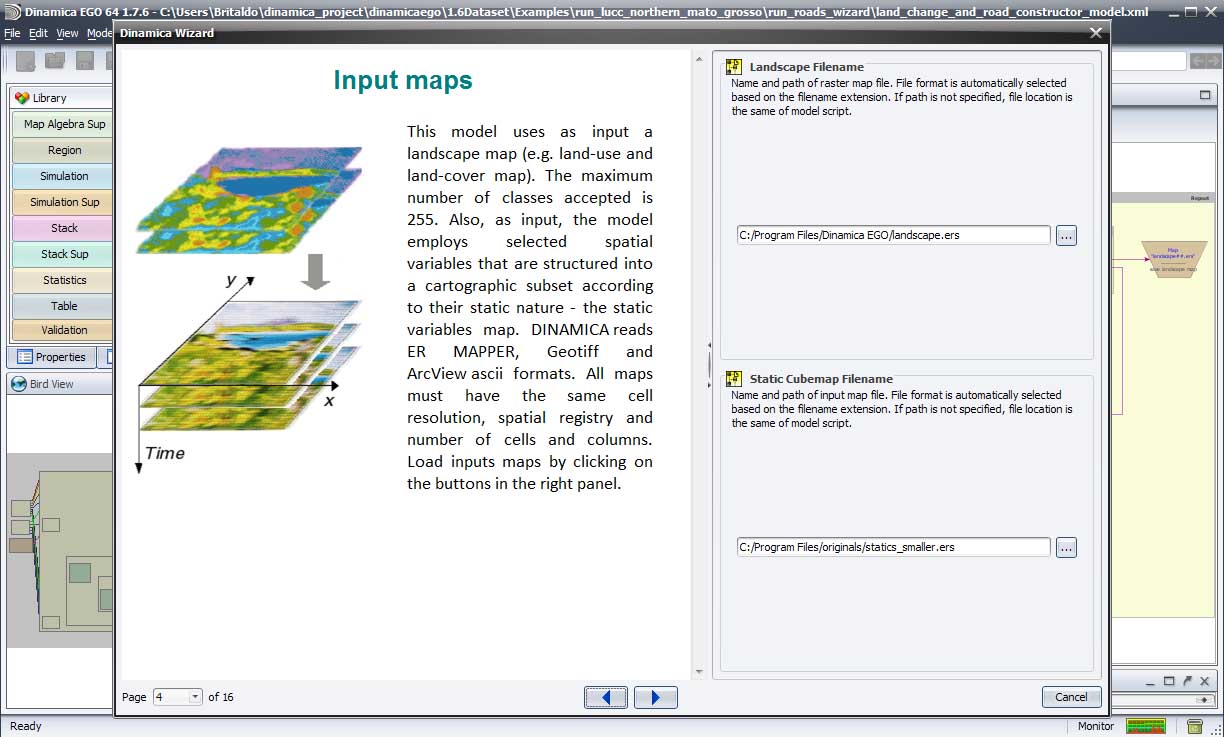The image size is (1224, 737).
Task: Close the bottom right panel
Action: [1205, 680]
